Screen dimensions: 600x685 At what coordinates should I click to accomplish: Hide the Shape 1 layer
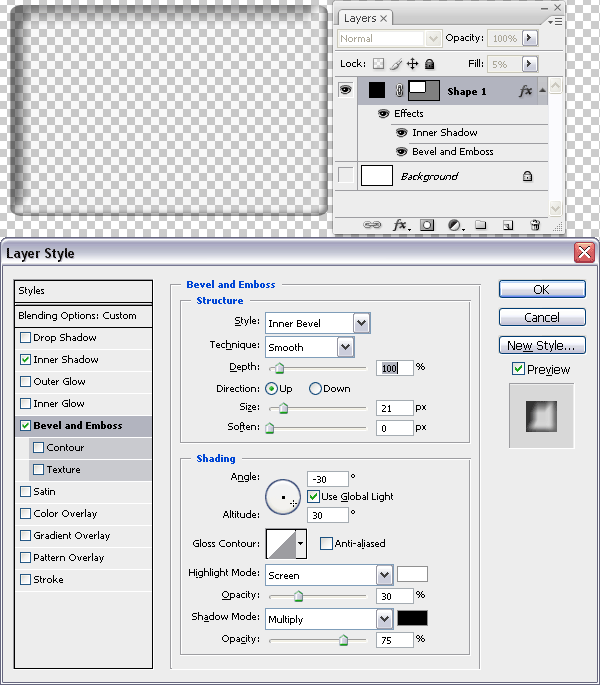346,91
